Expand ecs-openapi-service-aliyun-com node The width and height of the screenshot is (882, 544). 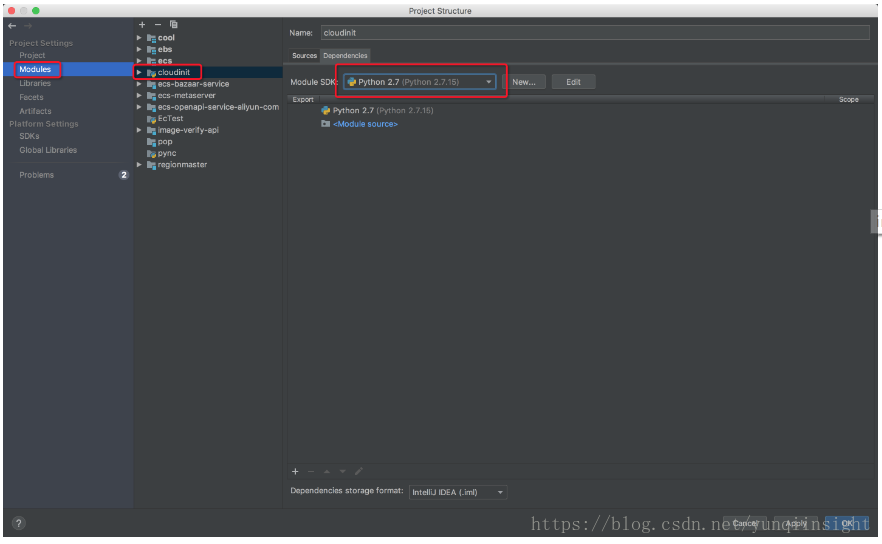[x=139, y=107]
